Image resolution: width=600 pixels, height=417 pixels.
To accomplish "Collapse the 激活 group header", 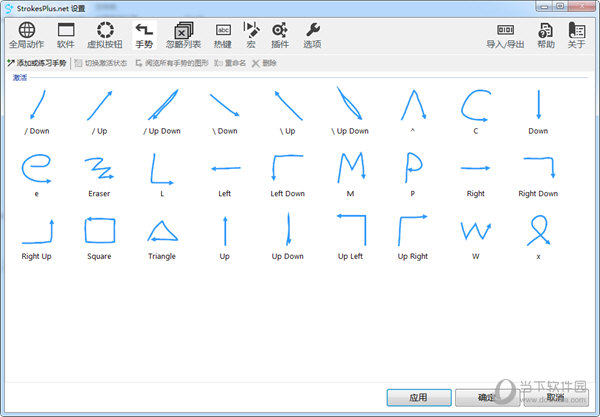I will (20, 78).
